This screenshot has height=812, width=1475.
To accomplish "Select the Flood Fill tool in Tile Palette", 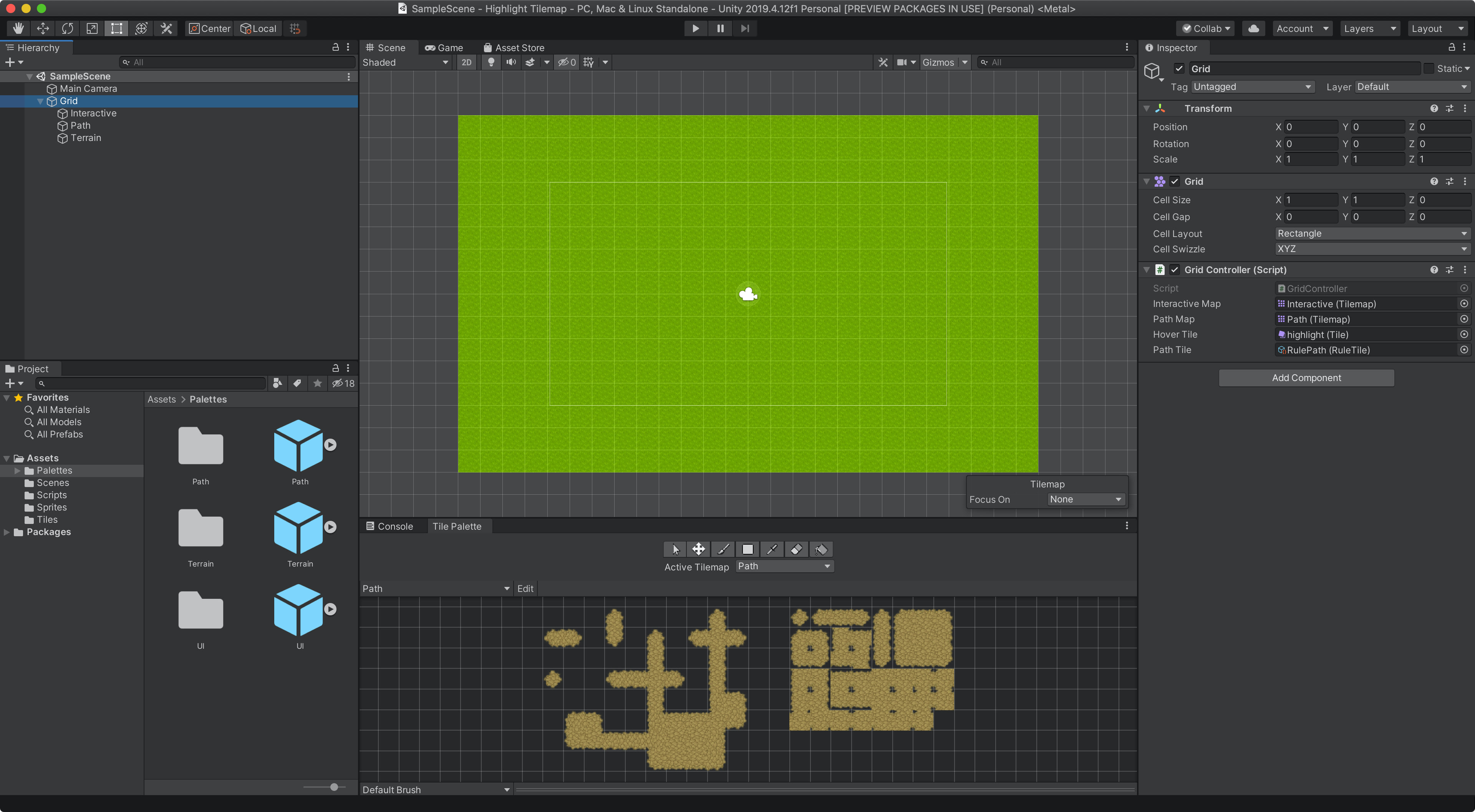I will tap(821, 549).
